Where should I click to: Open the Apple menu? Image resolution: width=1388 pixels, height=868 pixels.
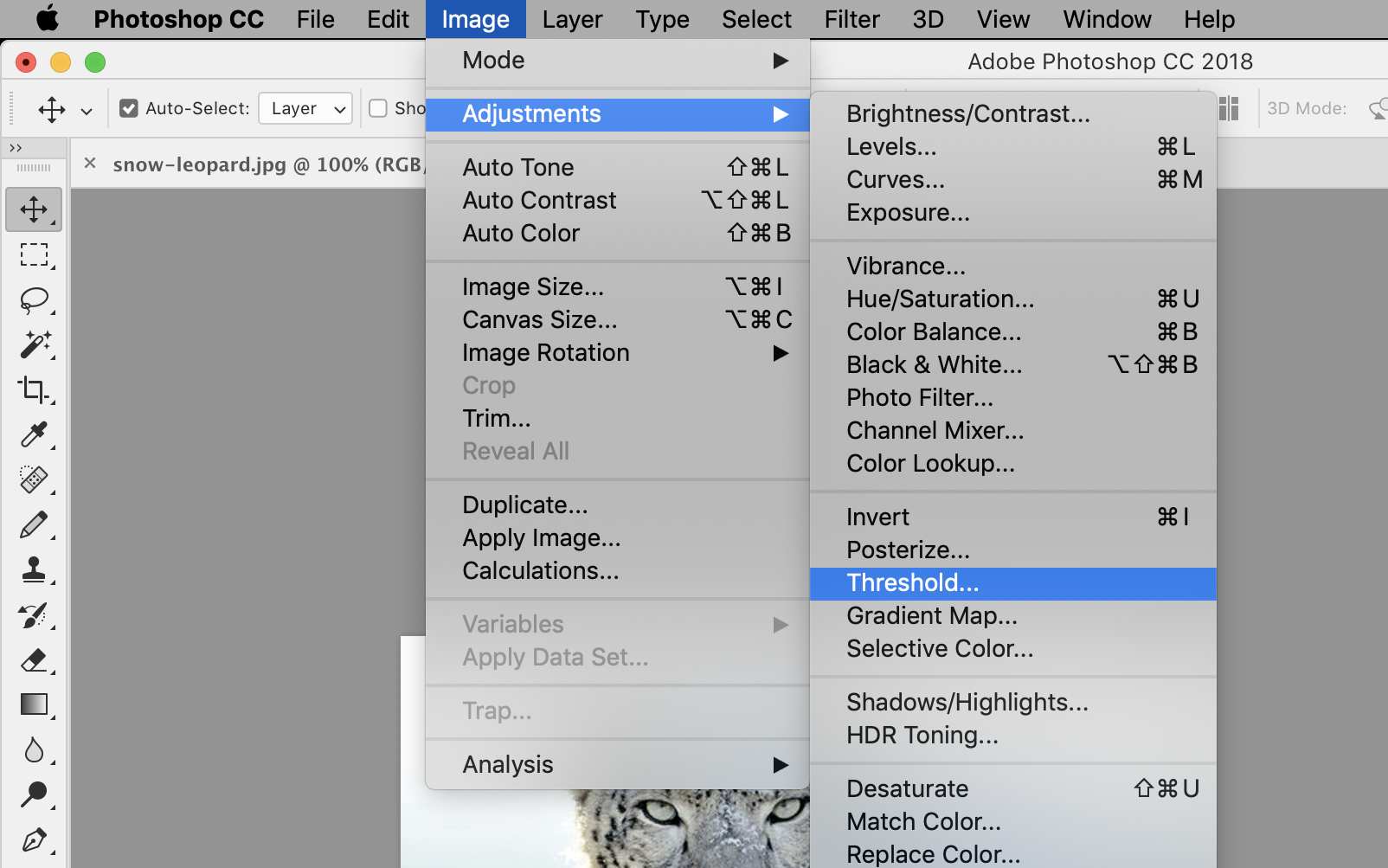click(x=48, y=19)
